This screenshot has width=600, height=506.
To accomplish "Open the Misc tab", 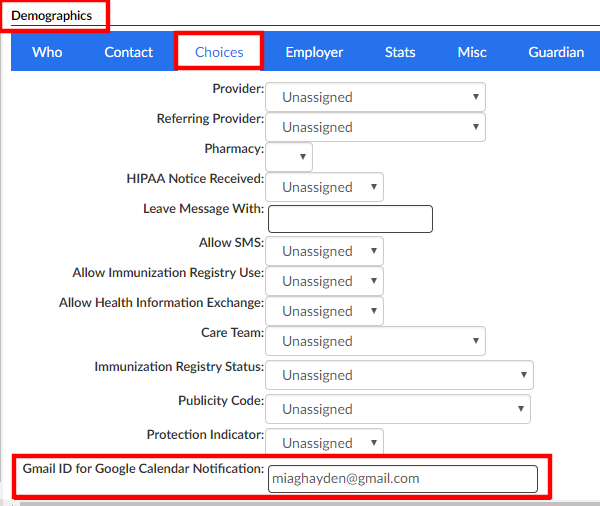I will [472, 52].
